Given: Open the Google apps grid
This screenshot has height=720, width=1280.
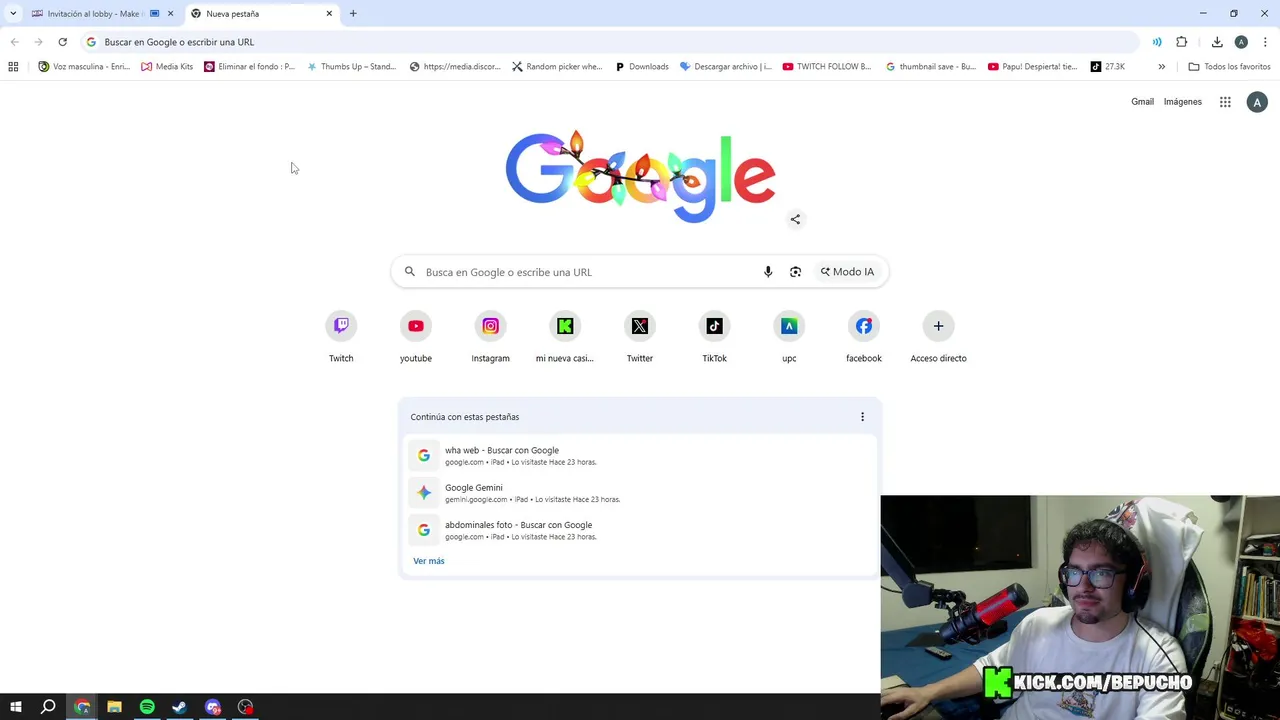Looking at the screenshot, I should [1225, 102].
